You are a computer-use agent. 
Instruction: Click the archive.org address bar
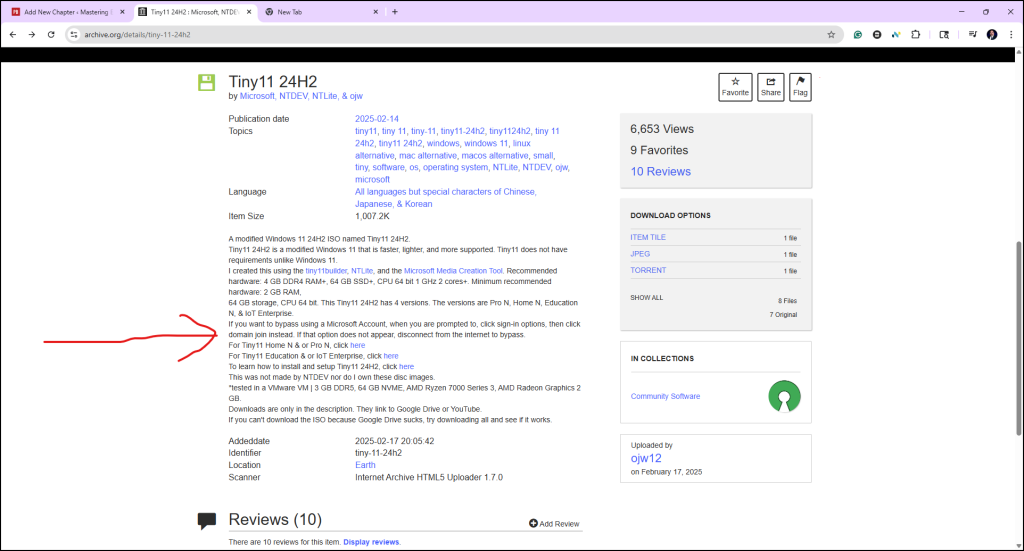click(x=451, y=35)
